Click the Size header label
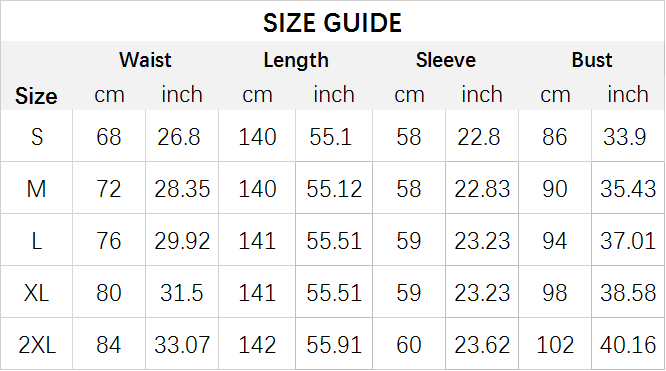Viewport: 666px width, 371px height. coord(36,96)
